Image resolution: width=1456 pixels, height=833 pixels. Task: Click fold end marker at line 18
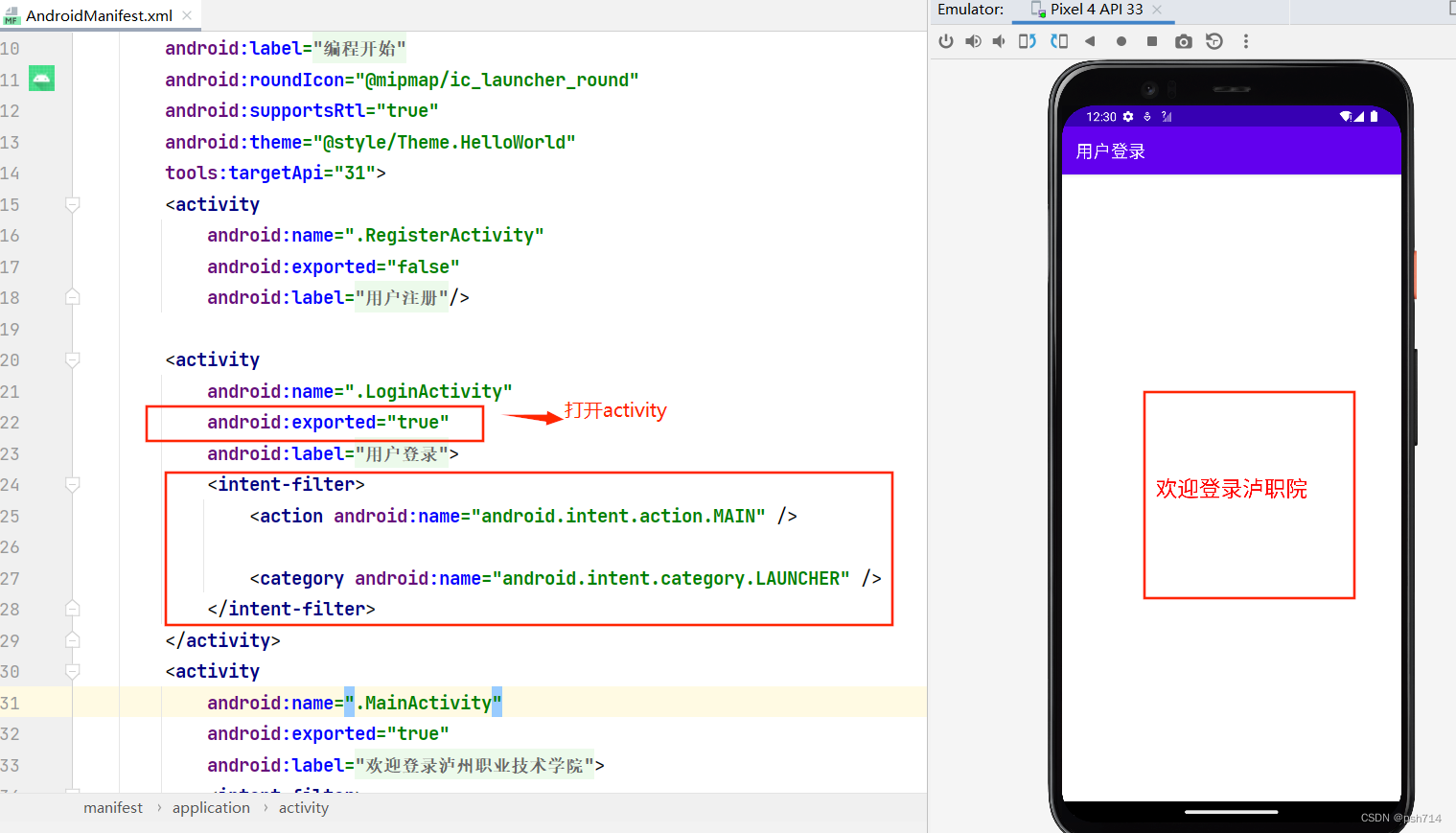72,297
